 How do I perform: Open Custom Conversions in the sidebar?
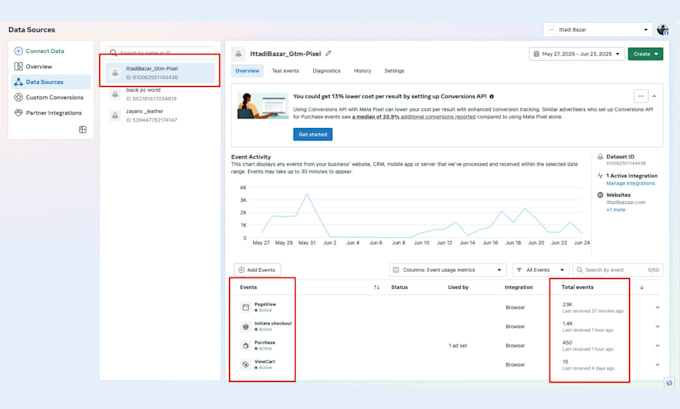50,97
